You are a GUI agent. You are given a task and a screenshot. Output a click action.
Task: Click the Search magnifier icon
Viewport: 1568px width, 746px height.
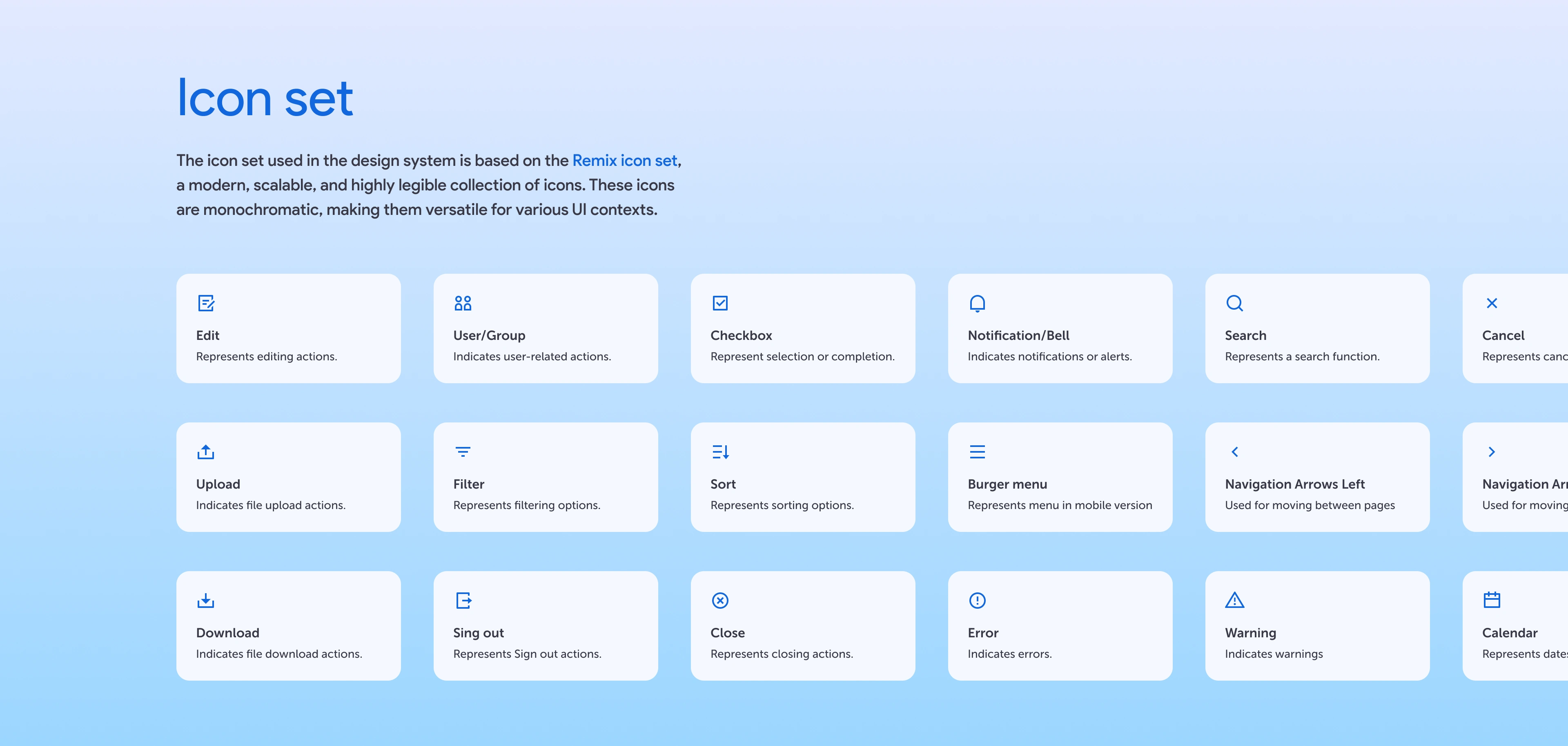pos(1234,303)
